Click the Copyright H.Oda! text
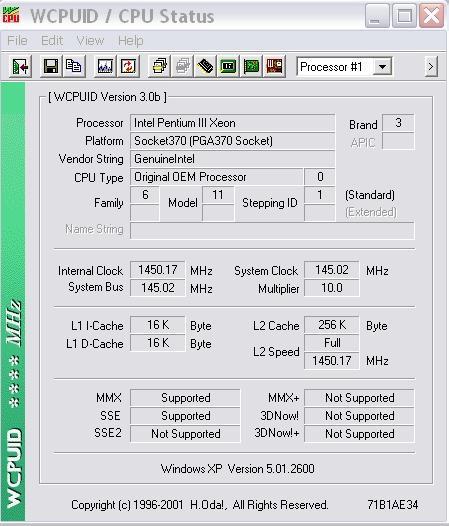This screenshot has height=526, width=449. pyautogui.click(x=200, y=505)
